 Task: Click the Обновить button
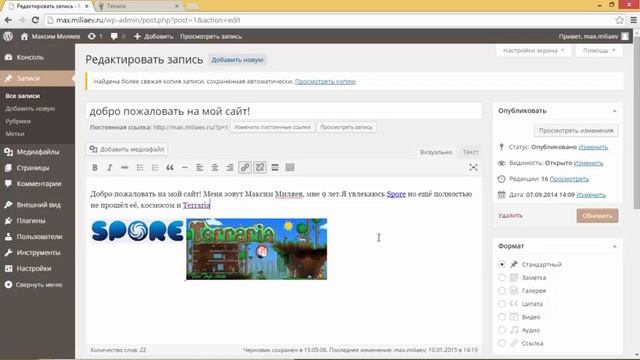[597, 216]
